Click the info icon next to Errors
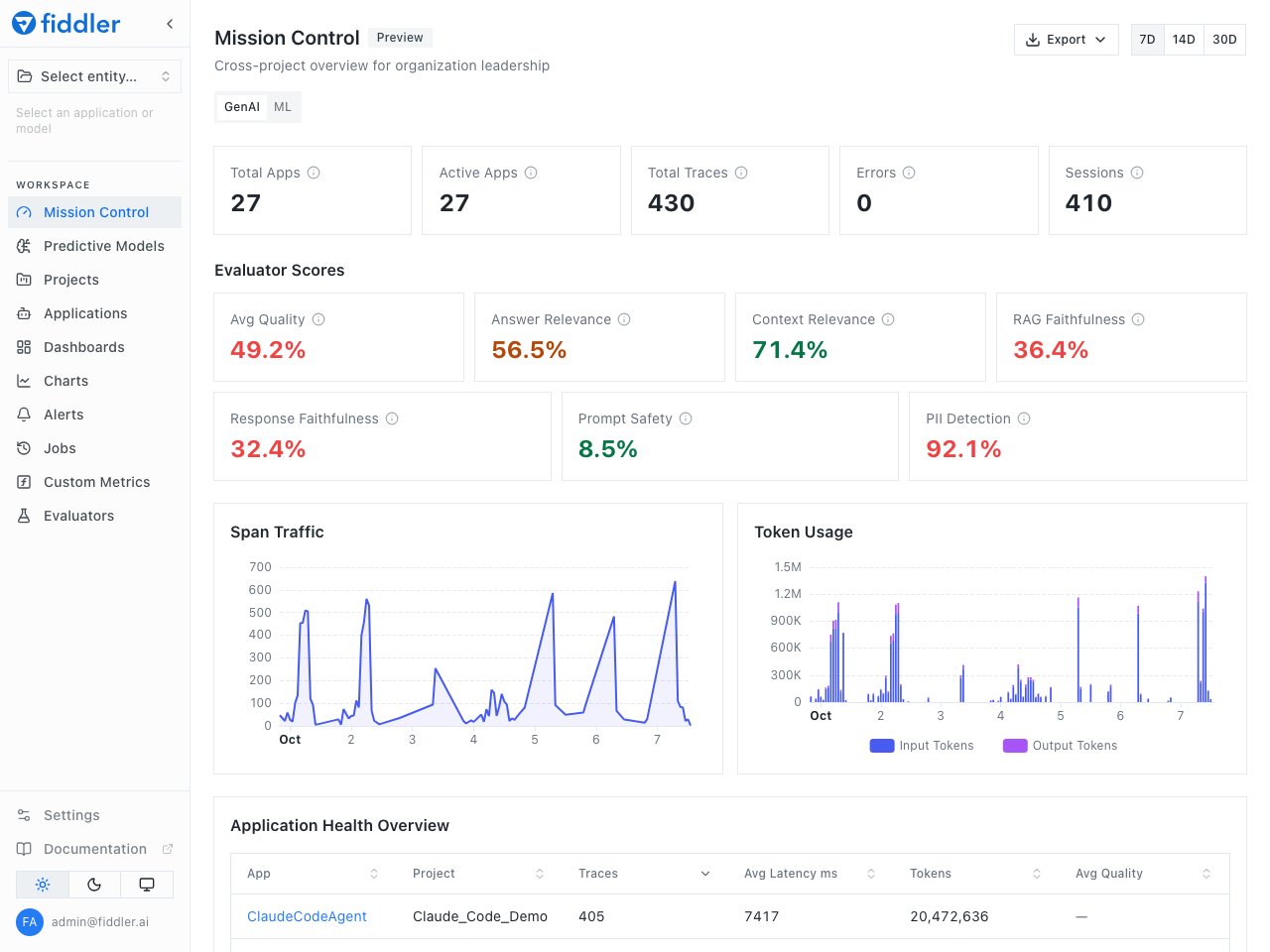Viewport: 1270px width, 952px height. (909, 173)
